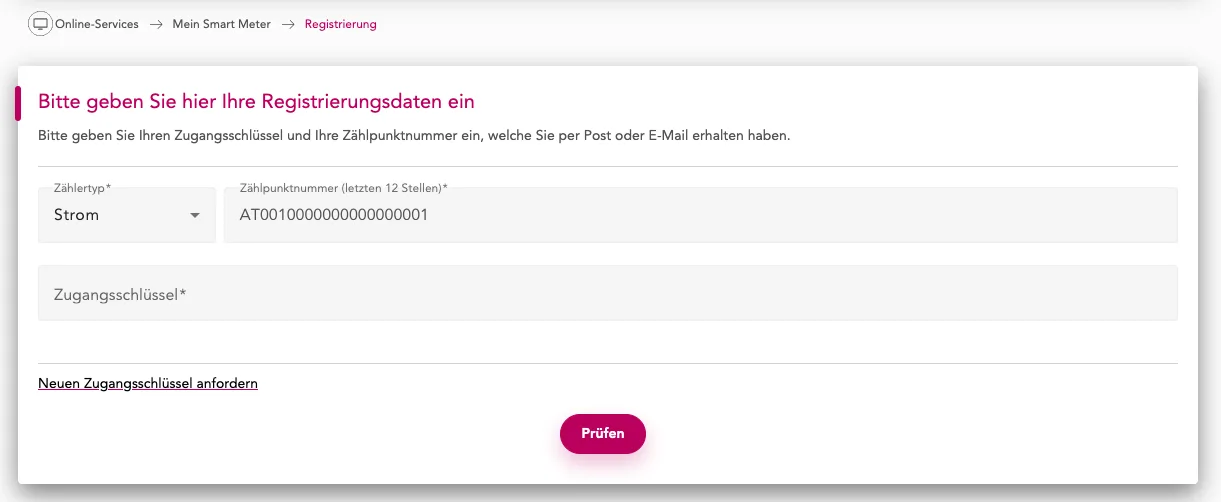Click the pink accent bar beside the heading
Screen dimensions: 1221x502
(18, 103)
